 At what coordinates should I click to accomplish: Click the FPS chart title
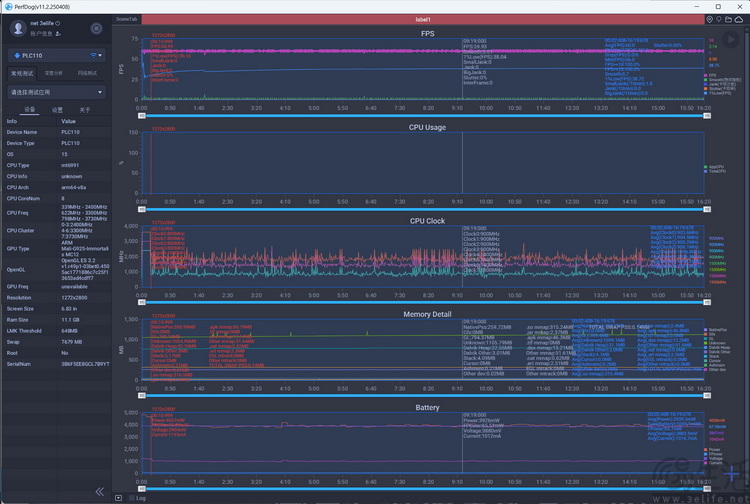pos(428,33)
